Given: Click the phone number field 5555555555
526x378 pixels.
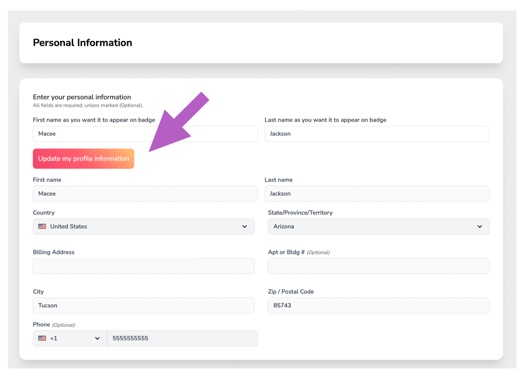Looking at the screenshot, I should pyautogui.click(x=182, y=338).
